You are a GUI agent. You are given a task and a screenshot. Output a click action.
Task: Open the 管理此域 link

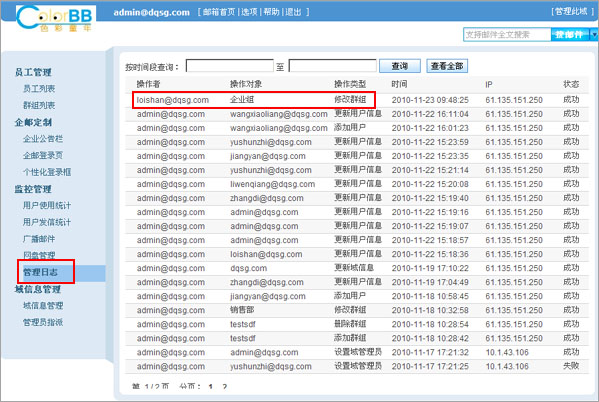[x=571, y=11]
